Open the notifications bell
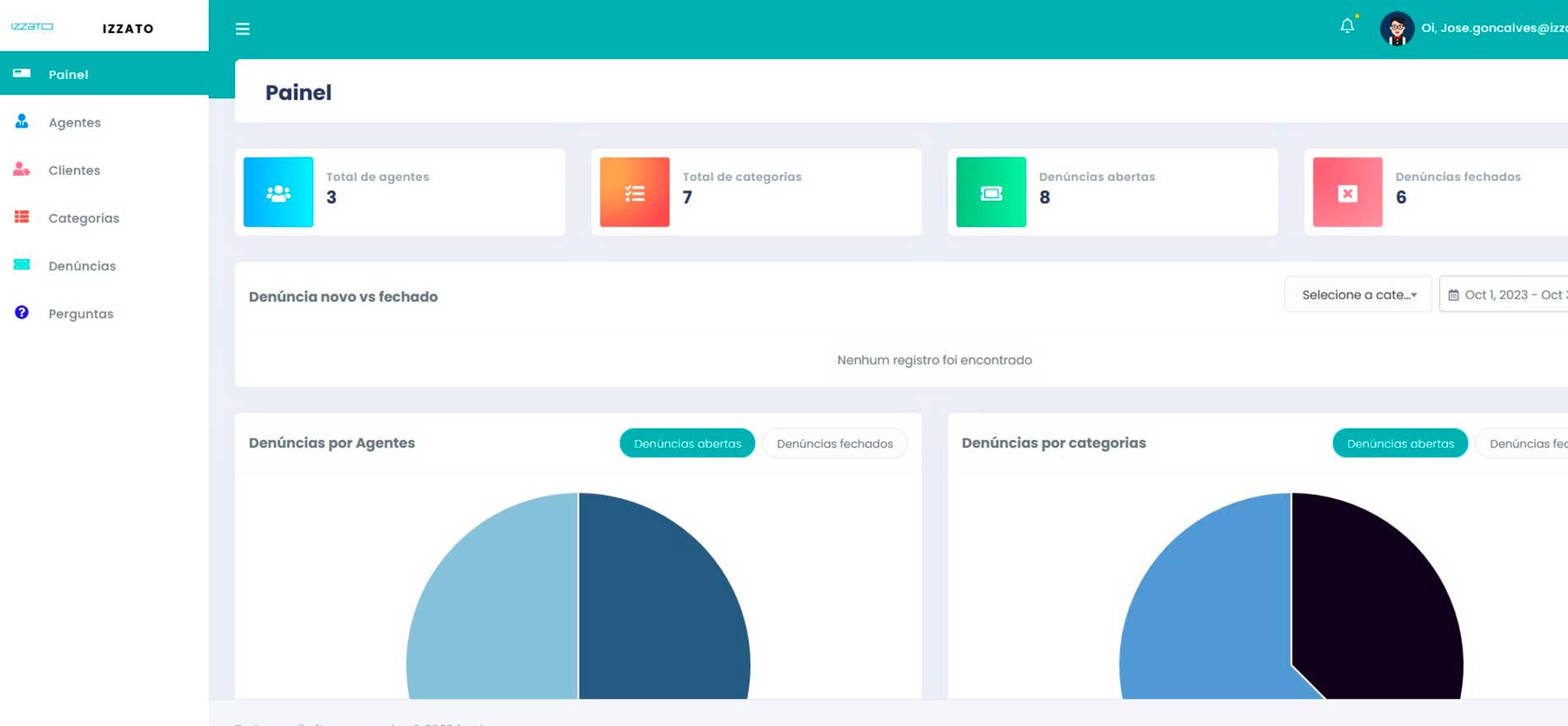The width and height of the screenshot is (1568, 726). [1347, 26]
